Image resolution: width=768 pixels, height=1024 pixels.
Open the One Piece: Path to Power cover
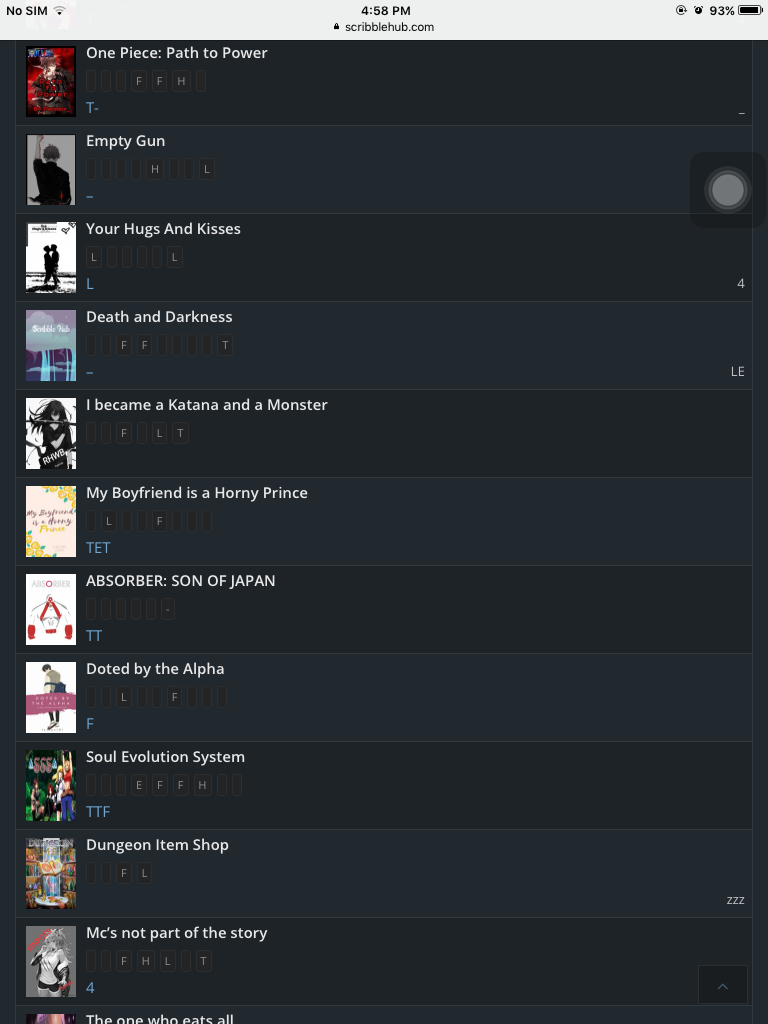[x=51, y=82]
